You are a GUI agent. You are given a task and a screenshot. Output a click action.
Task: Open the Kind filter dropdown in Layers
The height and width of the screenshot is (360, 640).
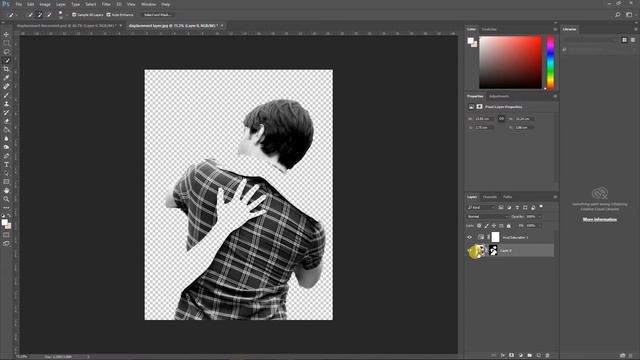(481, 207)
